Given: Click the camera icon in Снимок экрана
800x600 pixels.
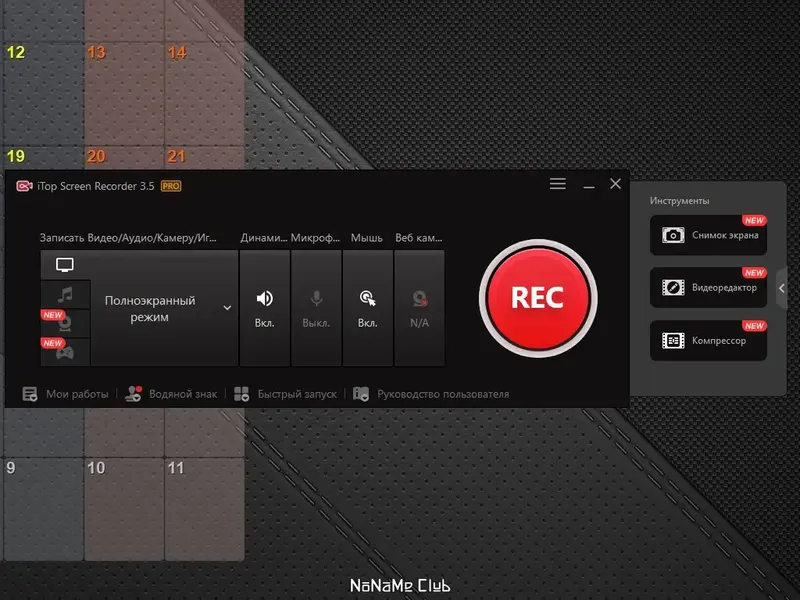Looking at the screenshot, I should click(673, 235).
